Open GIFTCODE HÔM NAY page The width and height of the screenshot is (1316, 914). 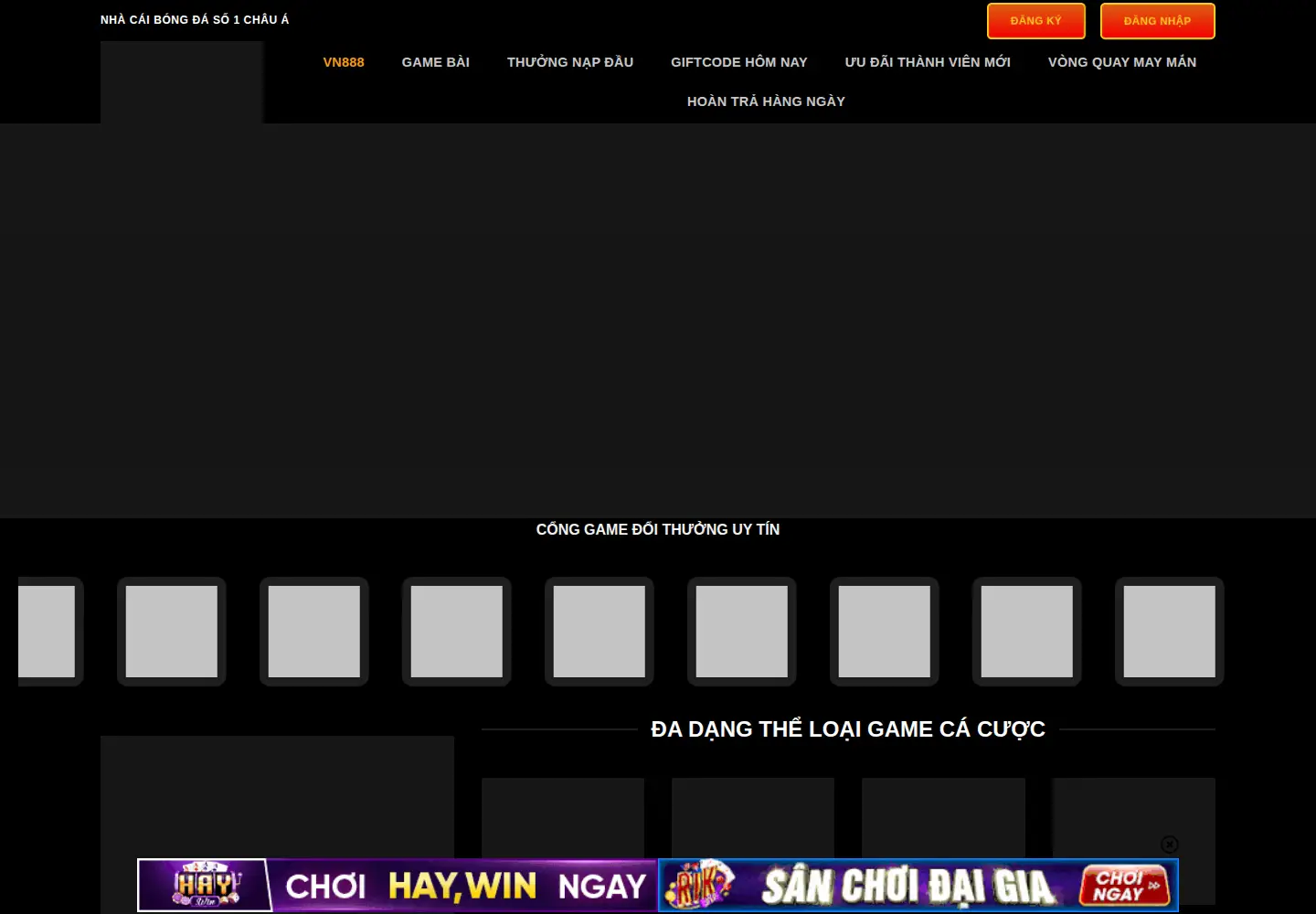tap(739, 62)
